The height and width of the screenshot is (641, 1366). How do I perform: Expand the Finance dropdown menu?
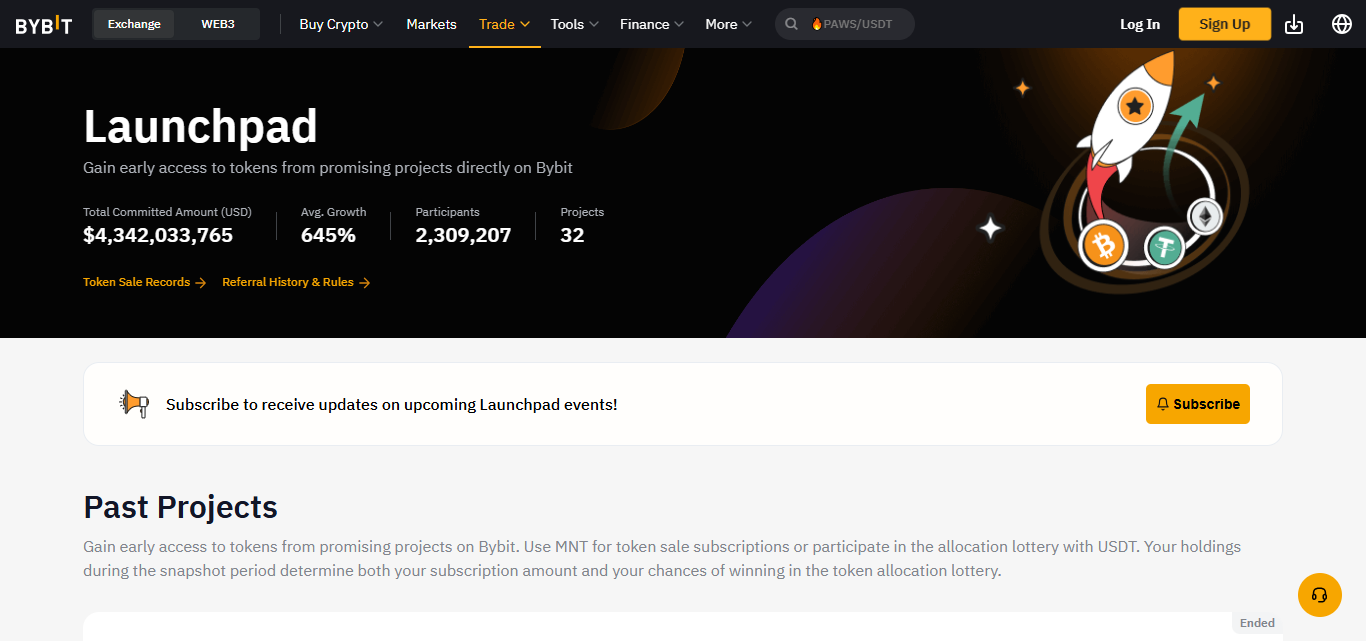coord(652,24)
